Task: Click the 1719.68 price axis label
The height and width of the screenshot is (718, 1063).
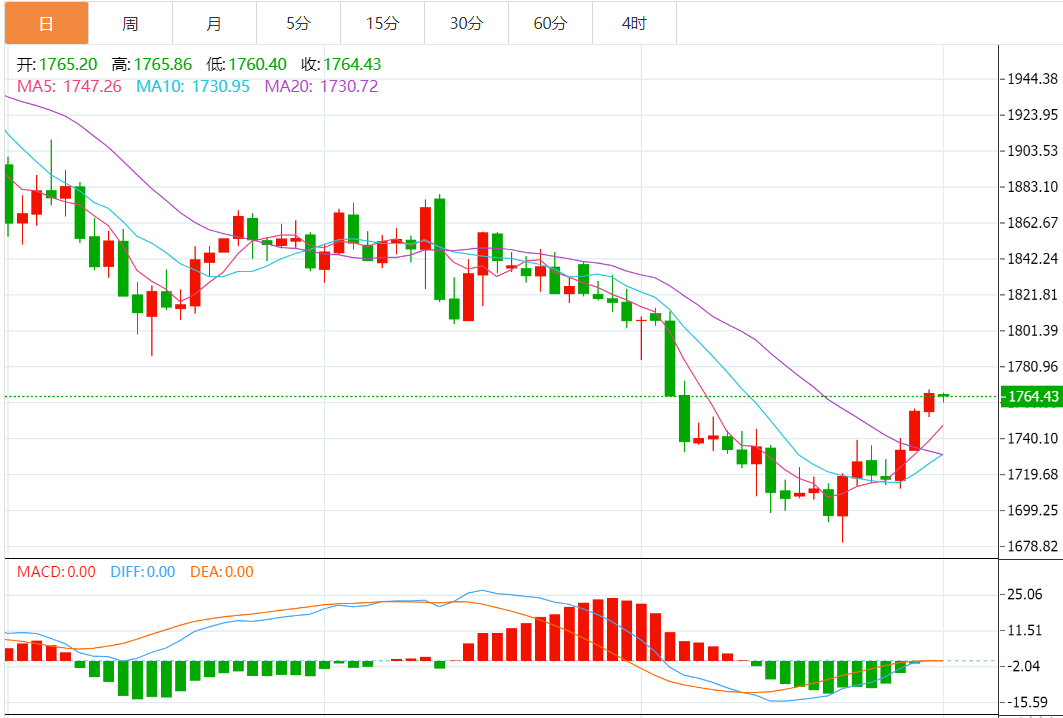Action: point(1032,474)
